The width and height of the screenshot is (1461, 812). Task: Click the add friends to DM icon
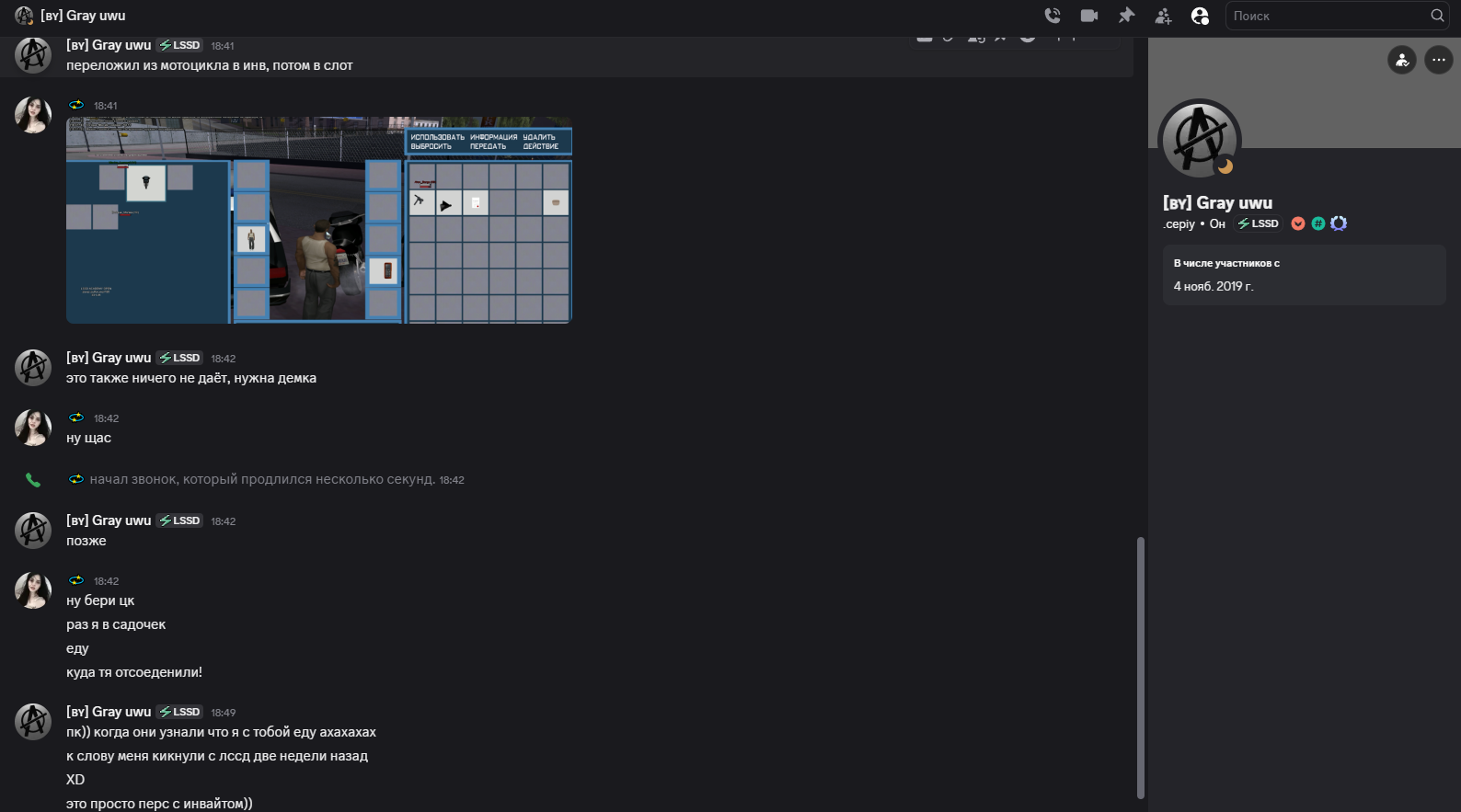1163,16
